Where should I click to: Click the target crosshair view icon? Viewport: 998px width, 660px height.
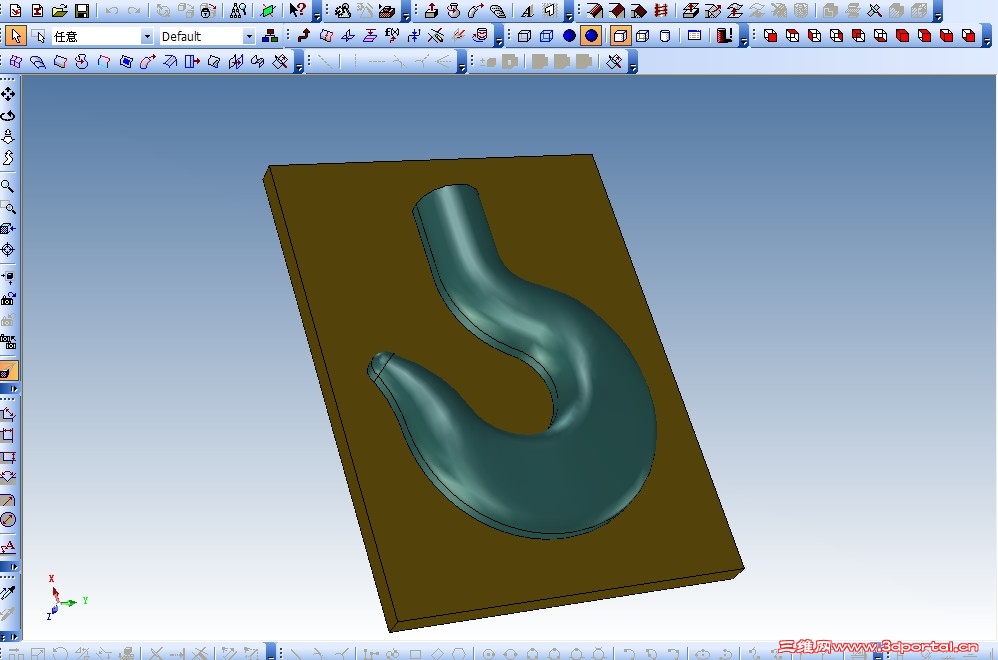coord(8,249)
